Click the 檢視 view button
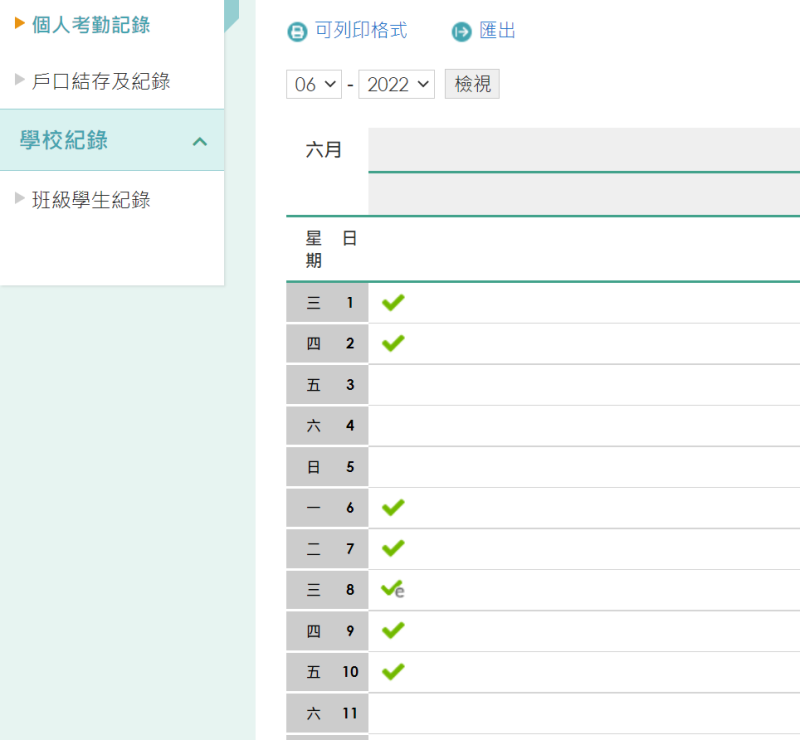Image resolution: width=800 pixels, height=740 pixels. pos(472,84)
